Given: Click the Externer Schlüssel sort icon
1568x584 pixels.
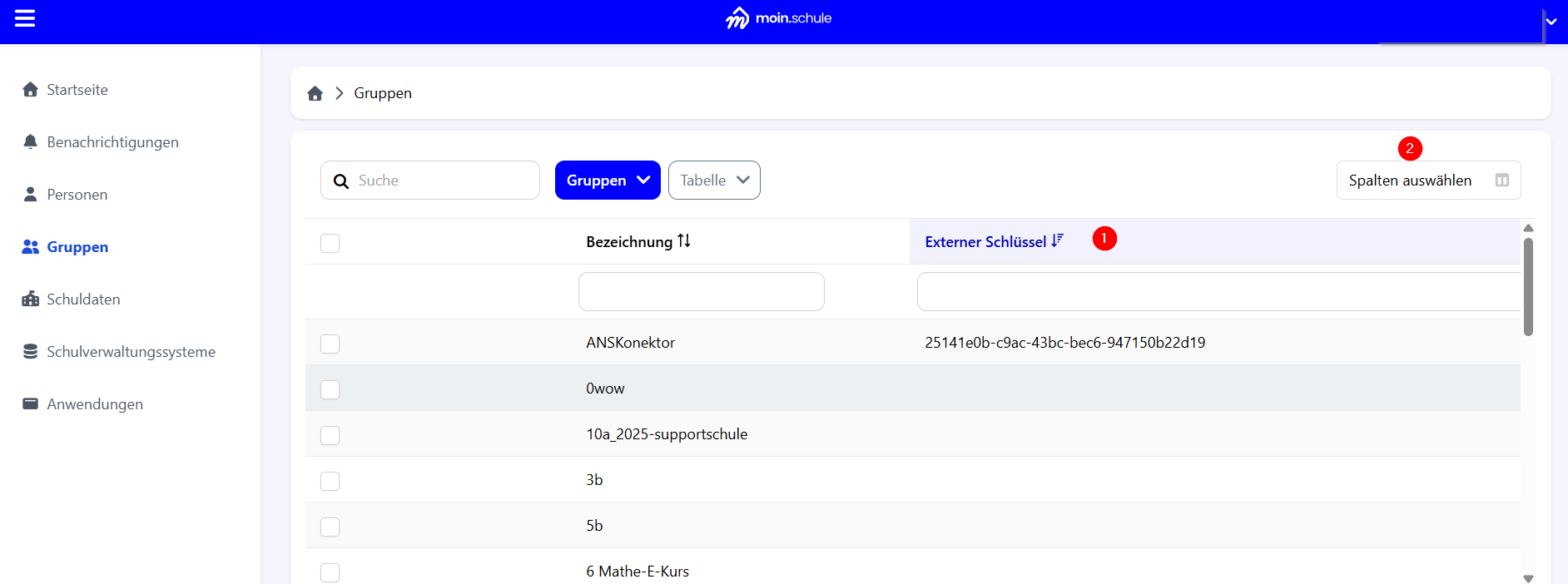Looking at the screenshot, I should [x=1057, y=241].
